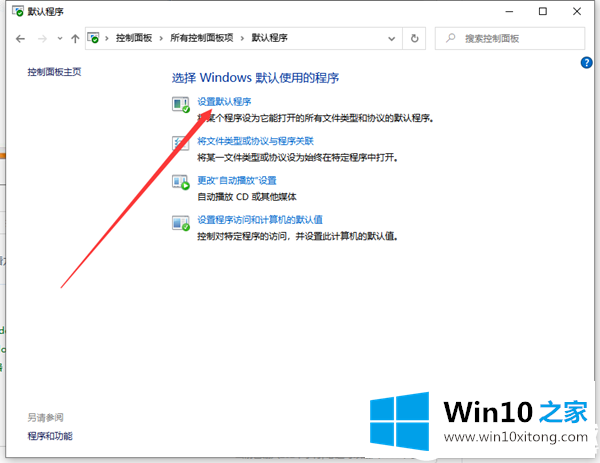
Task: Click the search magnifier icon
Action: 451,38
